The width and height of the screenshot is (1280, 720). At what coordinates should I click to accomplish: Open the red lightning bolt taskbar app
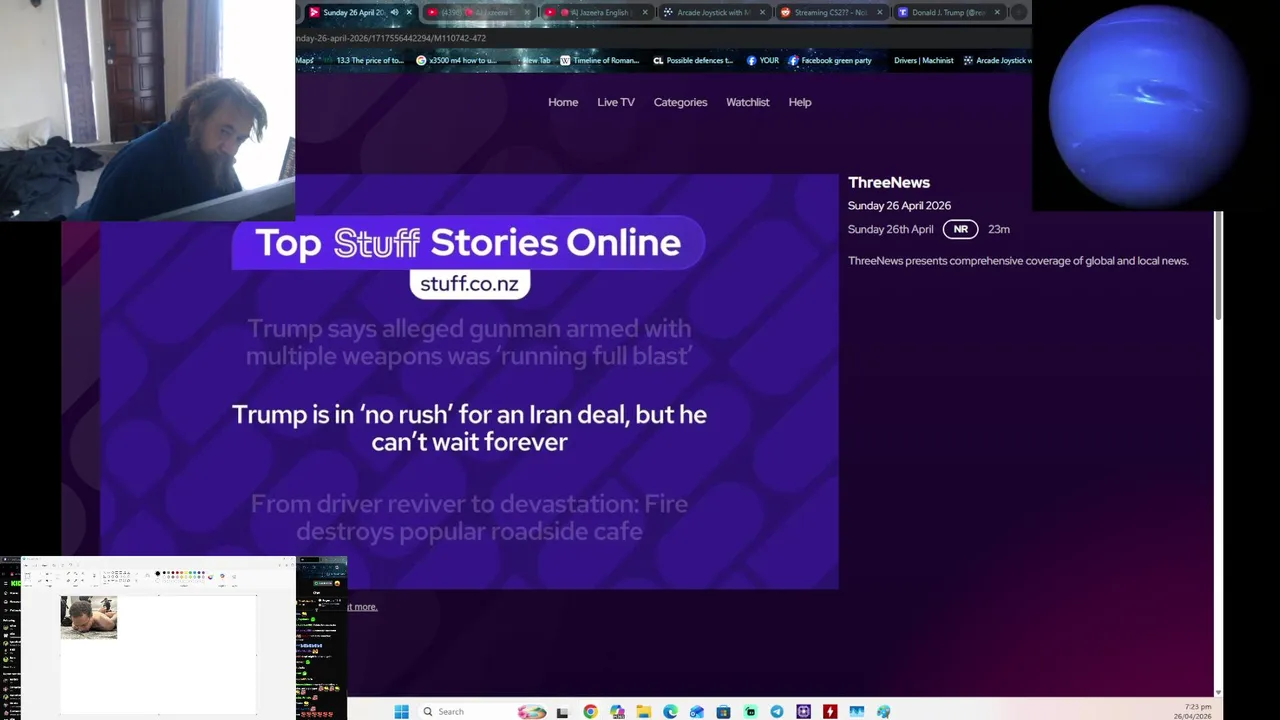click(x=830, y=712)
